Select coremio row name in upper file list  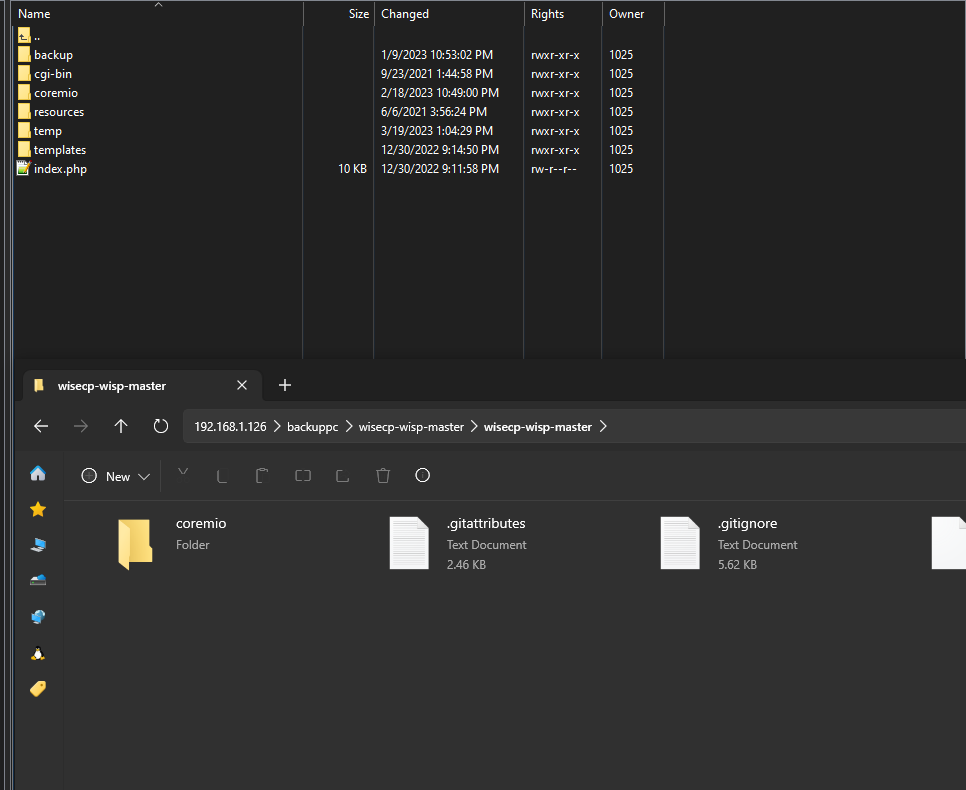(x=56, y=93)
